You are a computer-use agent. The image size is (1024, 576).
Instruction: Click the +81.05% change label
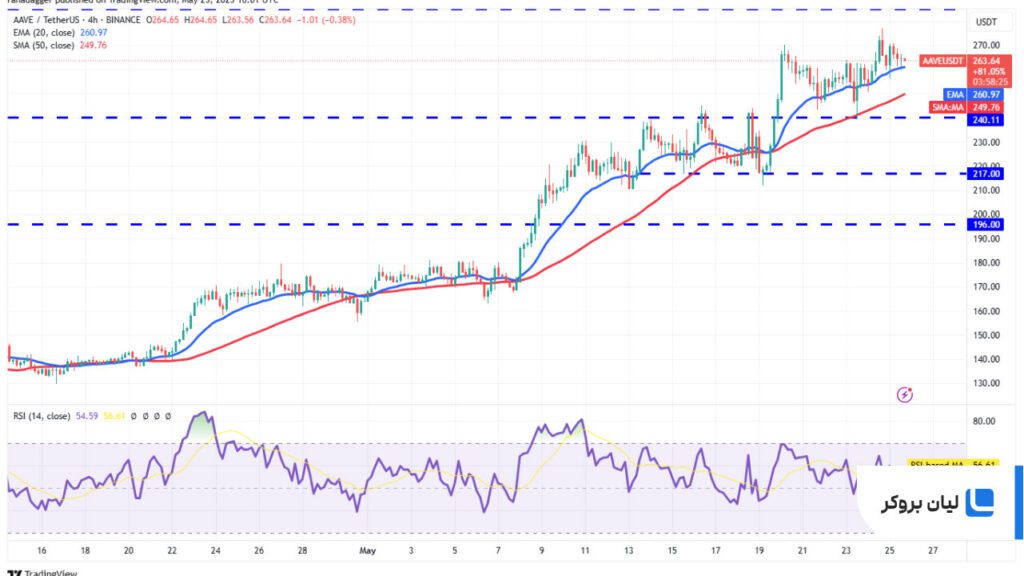pos(989,72)
